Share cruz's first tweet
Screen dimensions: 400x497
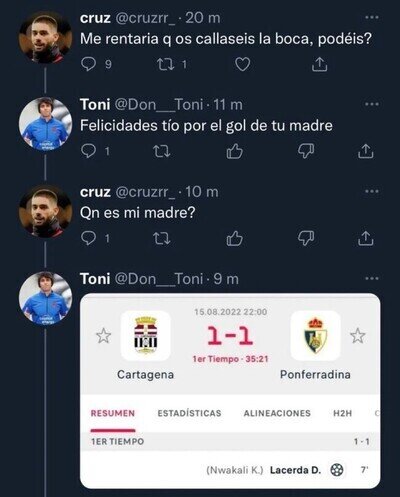[x=319, y=64]
